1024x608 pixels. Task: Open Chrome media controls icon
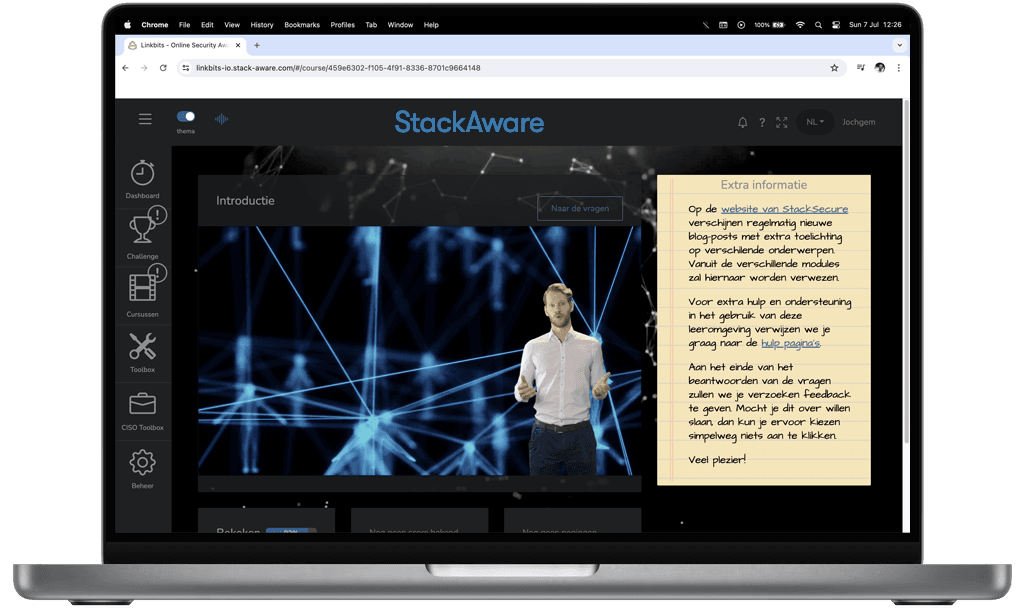(x=861, y=68)
